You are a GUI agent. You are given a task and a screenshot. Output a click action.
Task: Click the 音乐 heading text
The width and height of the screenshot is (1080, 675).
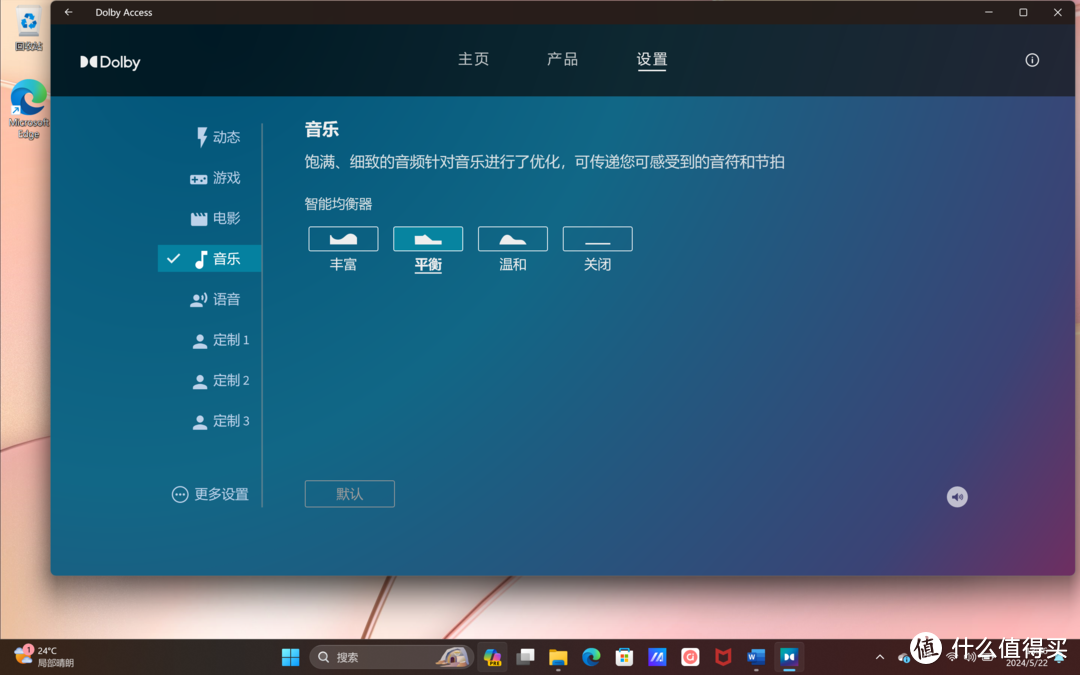(x=322, y=129)
